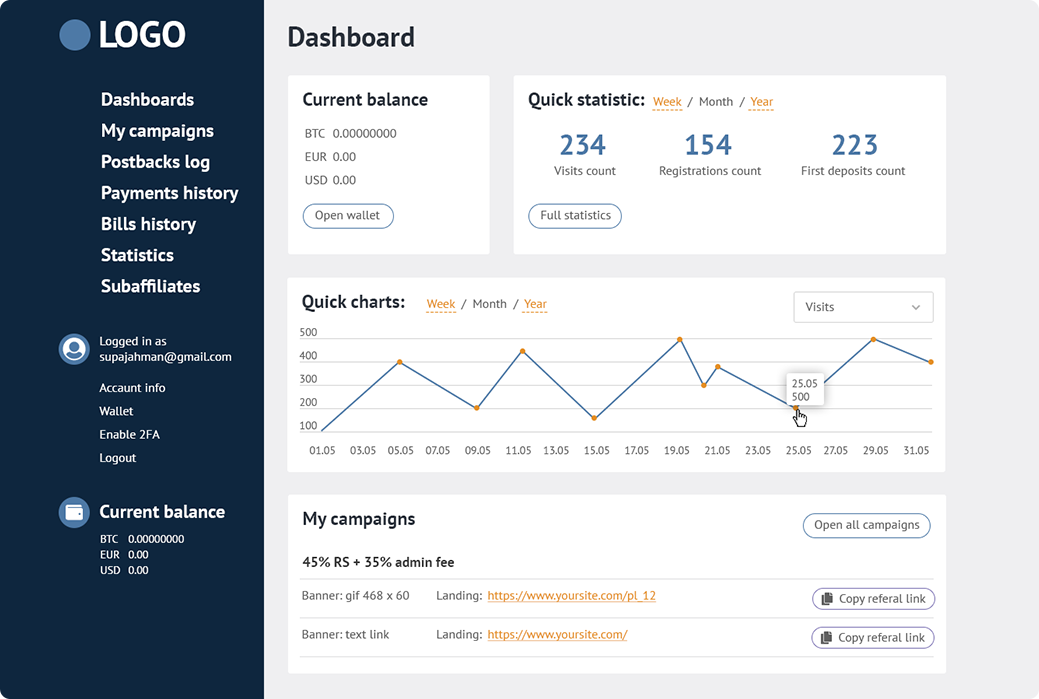Screen dimensions: 1039x699
Task: Click USD 0.00 in Current balance card
Action: [x=330, y=180]
